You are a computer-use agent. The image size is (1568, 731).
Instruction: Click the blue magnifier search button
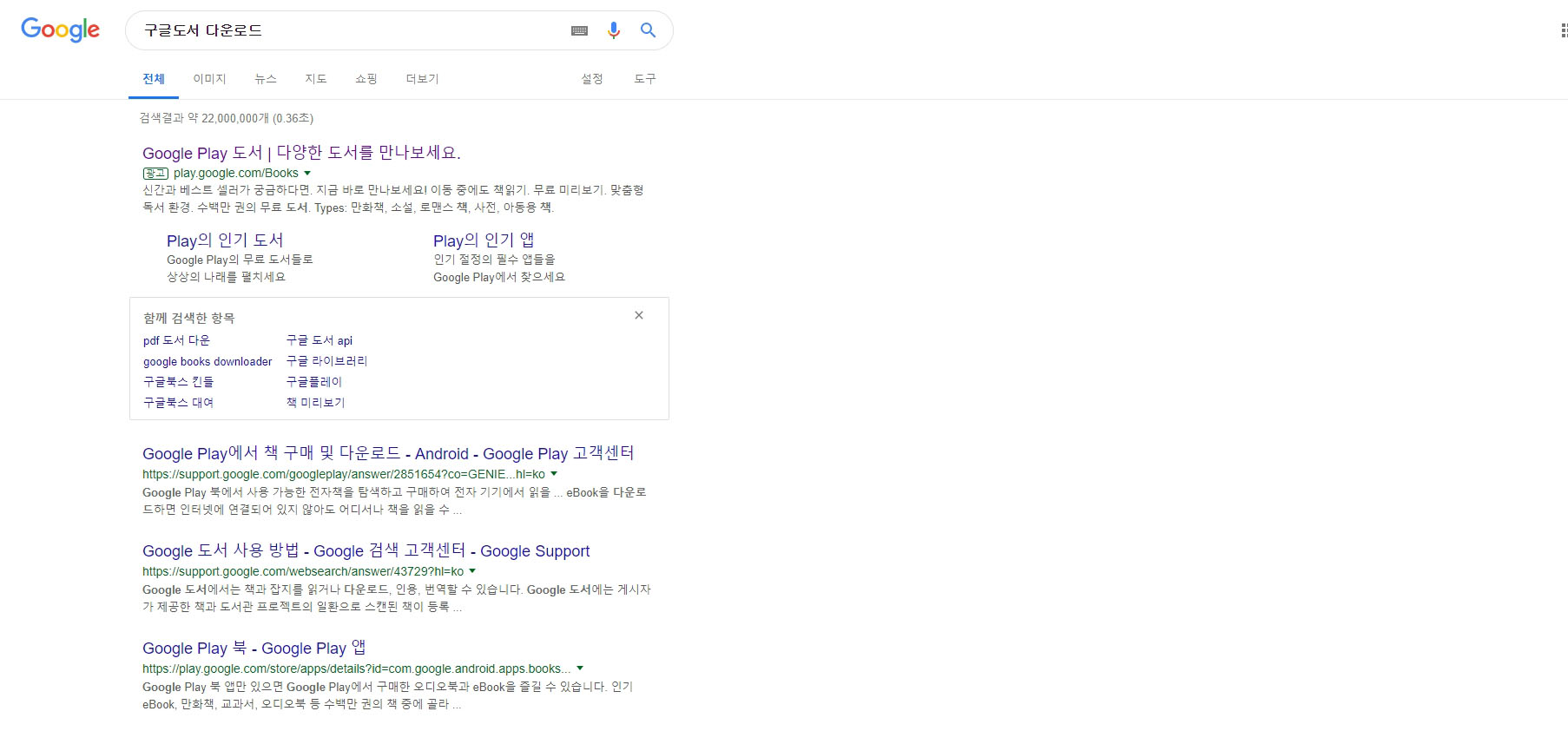point(648,30)
